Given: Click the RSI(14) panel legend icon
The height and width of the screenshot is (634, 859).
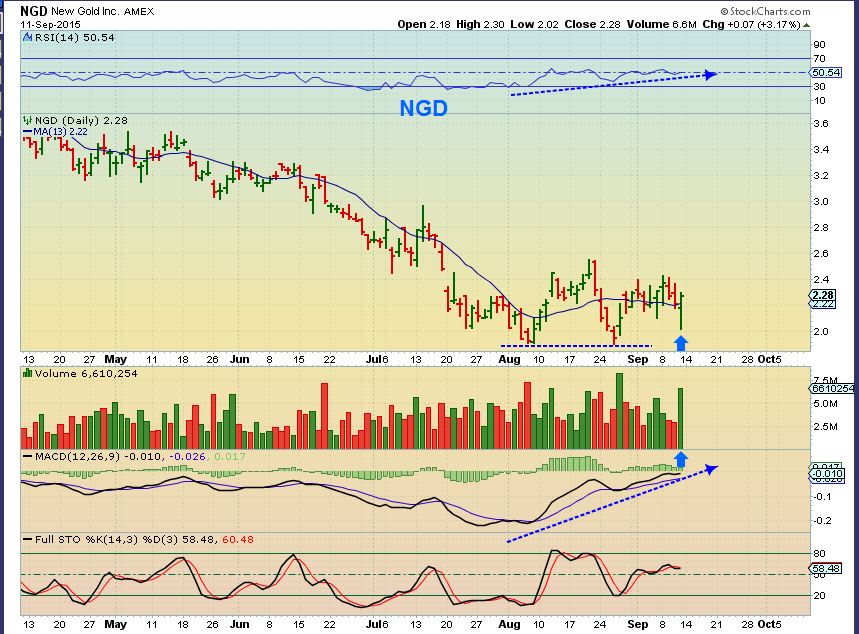Looking at the screenshot, I should pyautogui.click(x=27, y=37).
